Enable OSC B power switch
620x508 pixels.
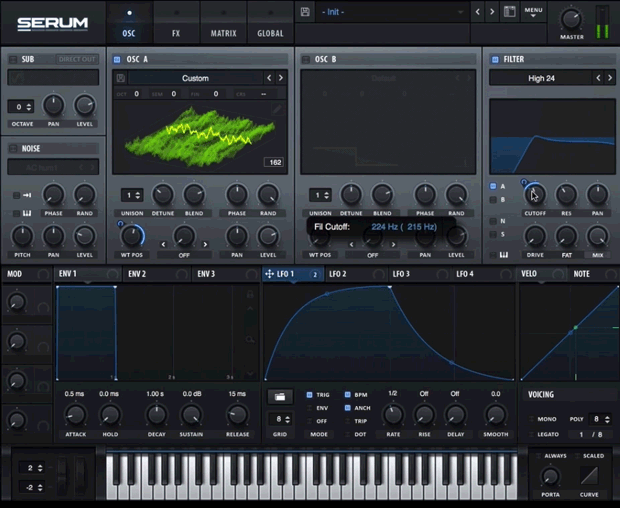coord(305,59)
